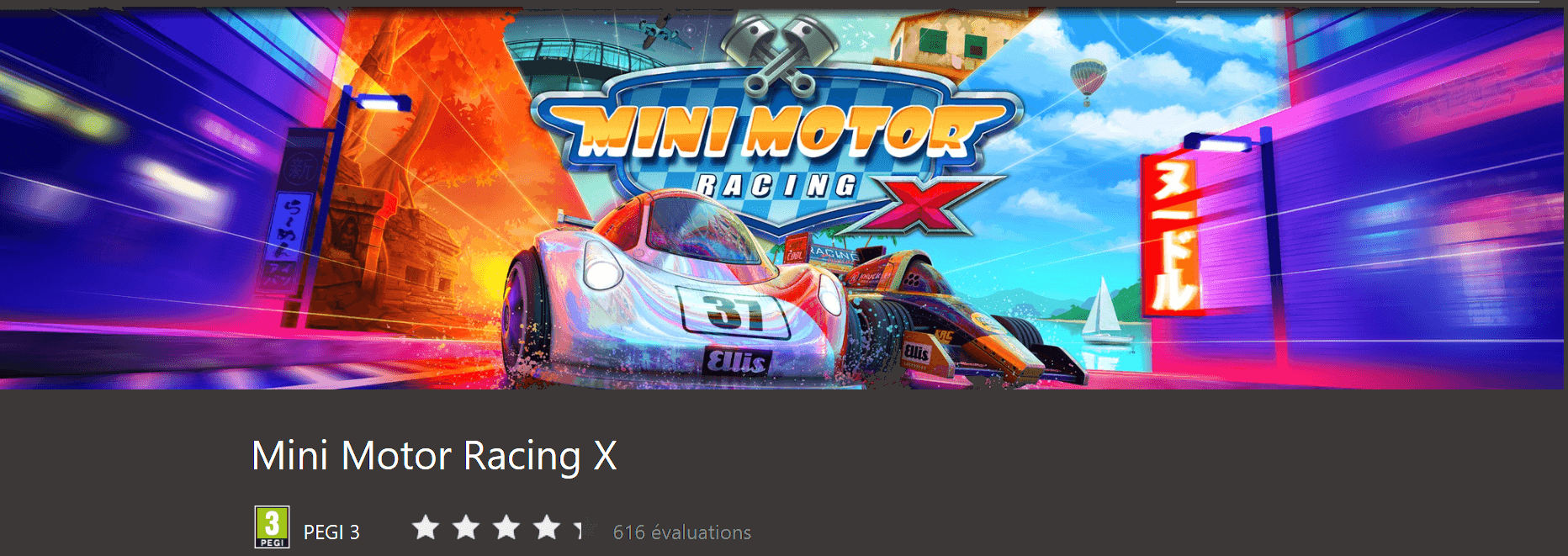Click the green PEGI 3 rating badge
Image resolution: width=1568 pixels, height=556 pixels.
click(272, 527)
